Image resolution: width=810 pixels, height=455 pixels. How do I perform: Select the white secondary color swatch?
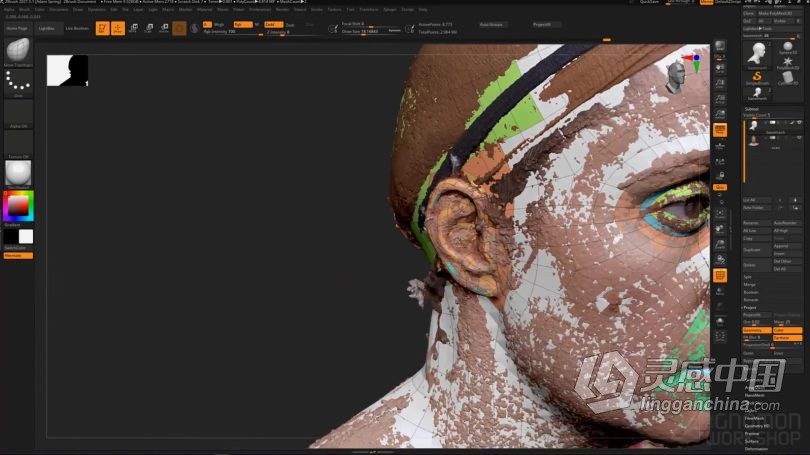coord(26,237)
